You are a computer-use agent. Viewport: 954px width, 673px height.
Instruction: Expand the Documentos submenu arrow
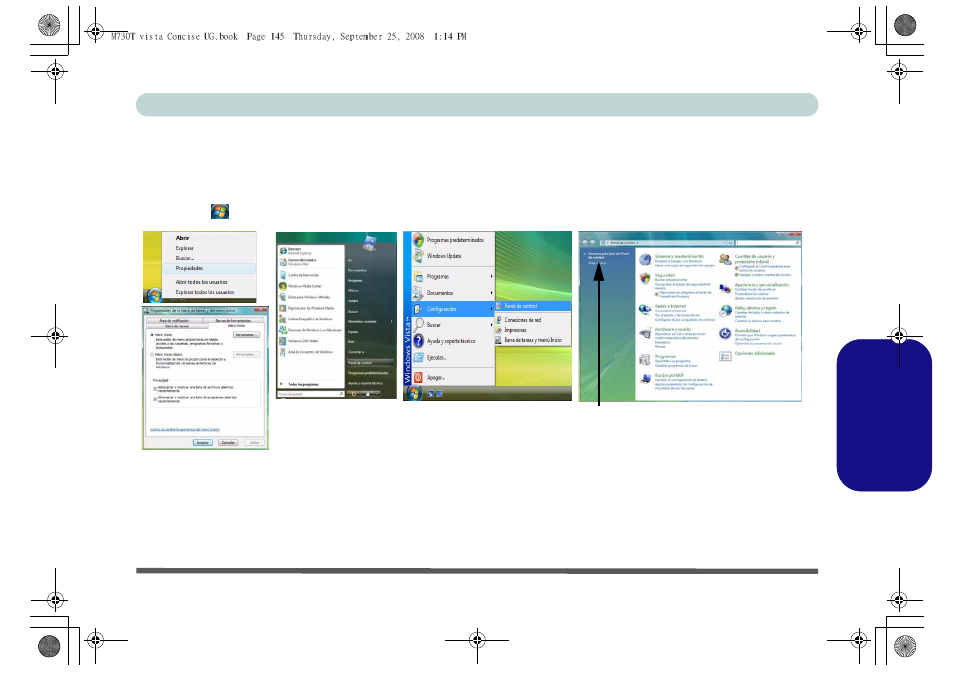point(491,293)
